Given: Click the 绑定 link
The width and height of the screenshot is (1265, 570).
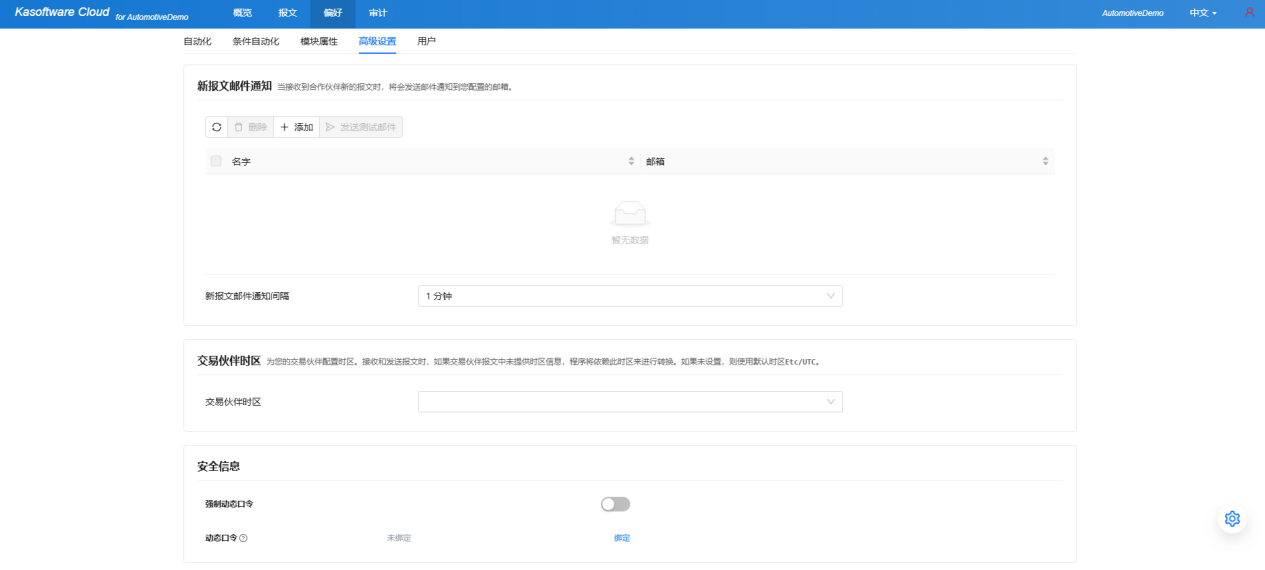Looking at the screenshot, I should point(622,538).
